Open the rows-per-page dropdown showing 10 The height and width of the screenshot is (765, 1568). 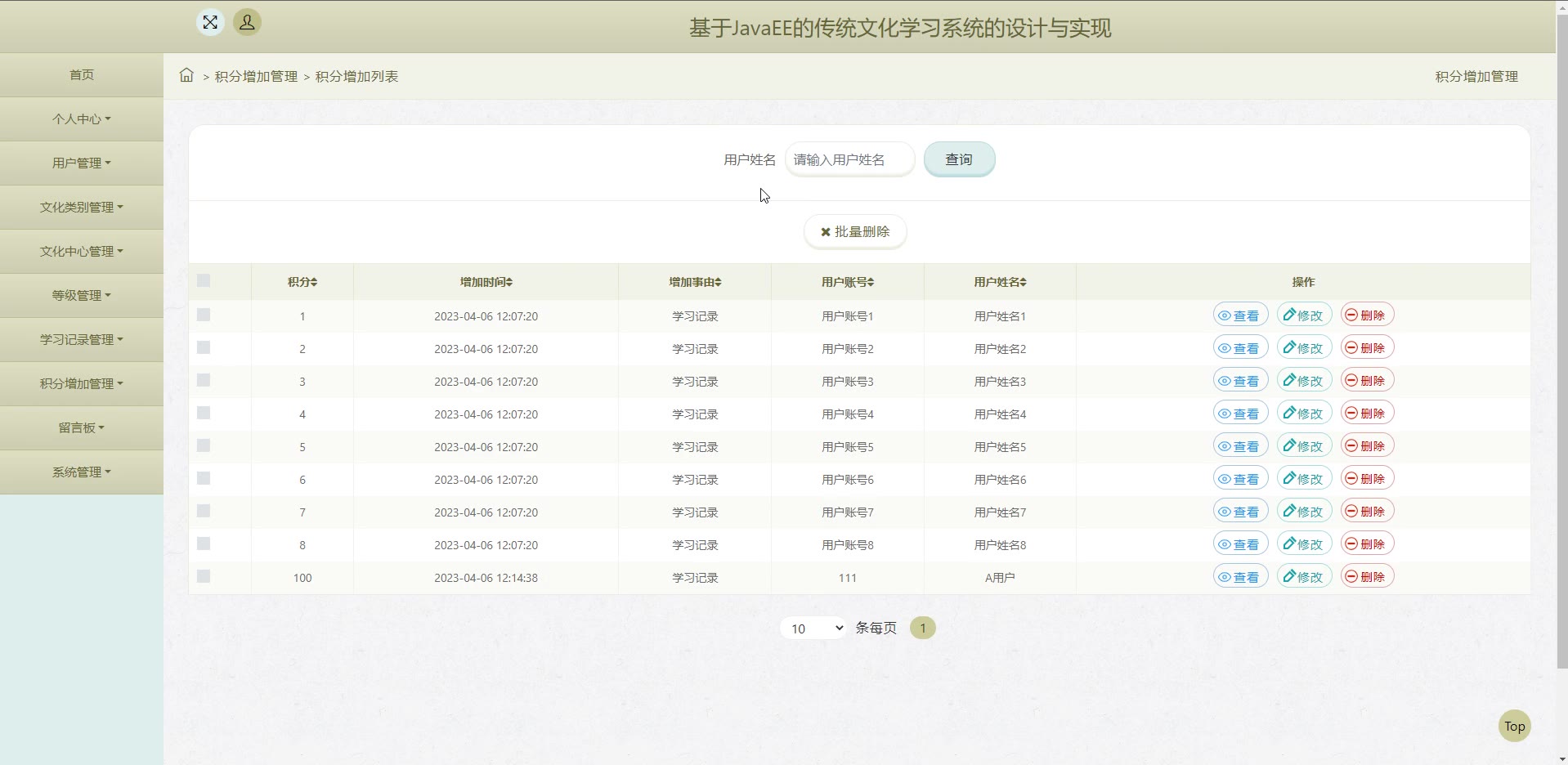tap(813, 628)
